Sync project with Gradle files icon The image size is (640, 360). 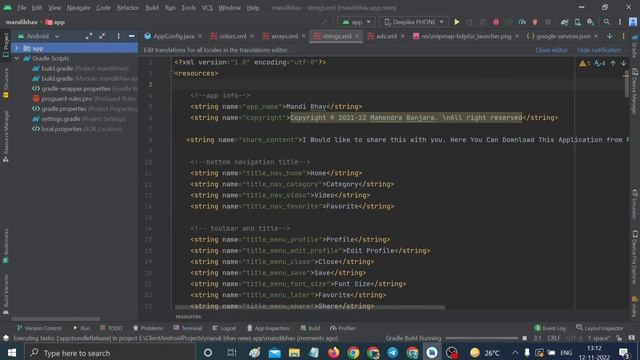(564, 22)
